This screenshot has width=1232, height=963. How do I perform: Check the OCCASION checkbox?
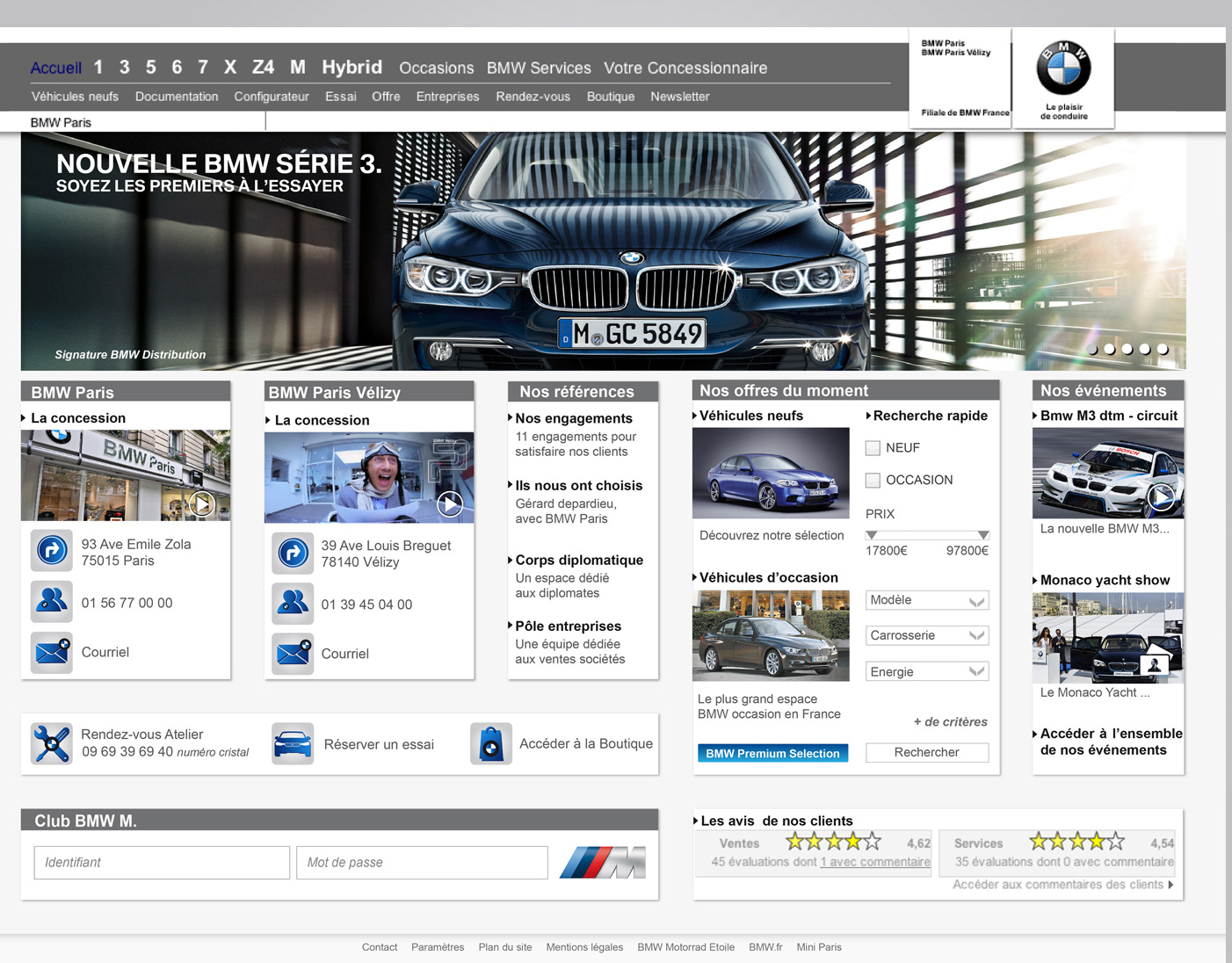(873, 480)
